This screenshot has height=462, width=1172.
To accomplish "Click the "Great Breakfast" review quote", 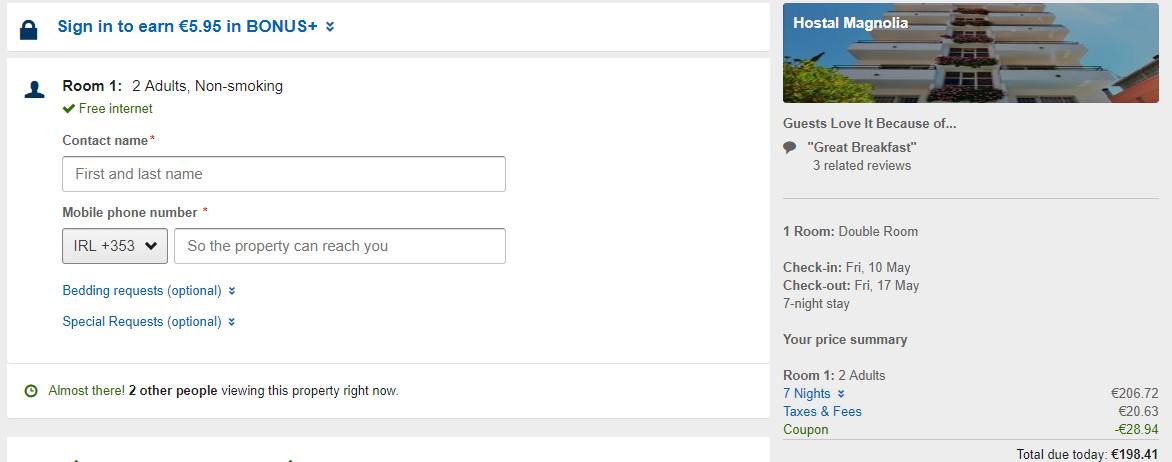I will [862, 147].
